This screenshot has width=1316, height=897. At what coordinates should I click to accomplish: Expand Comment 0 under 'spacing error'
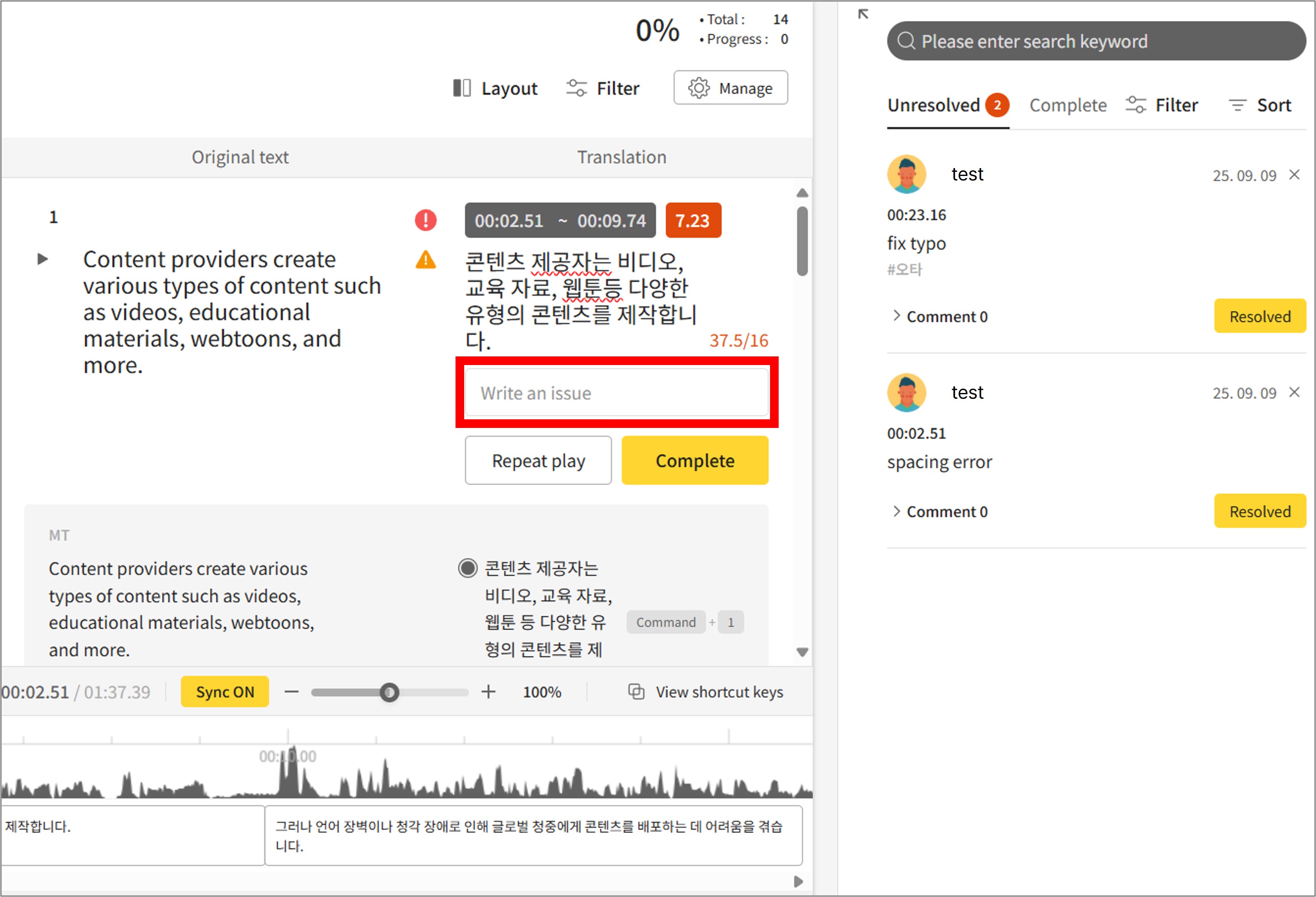click(x=940, y=511)
